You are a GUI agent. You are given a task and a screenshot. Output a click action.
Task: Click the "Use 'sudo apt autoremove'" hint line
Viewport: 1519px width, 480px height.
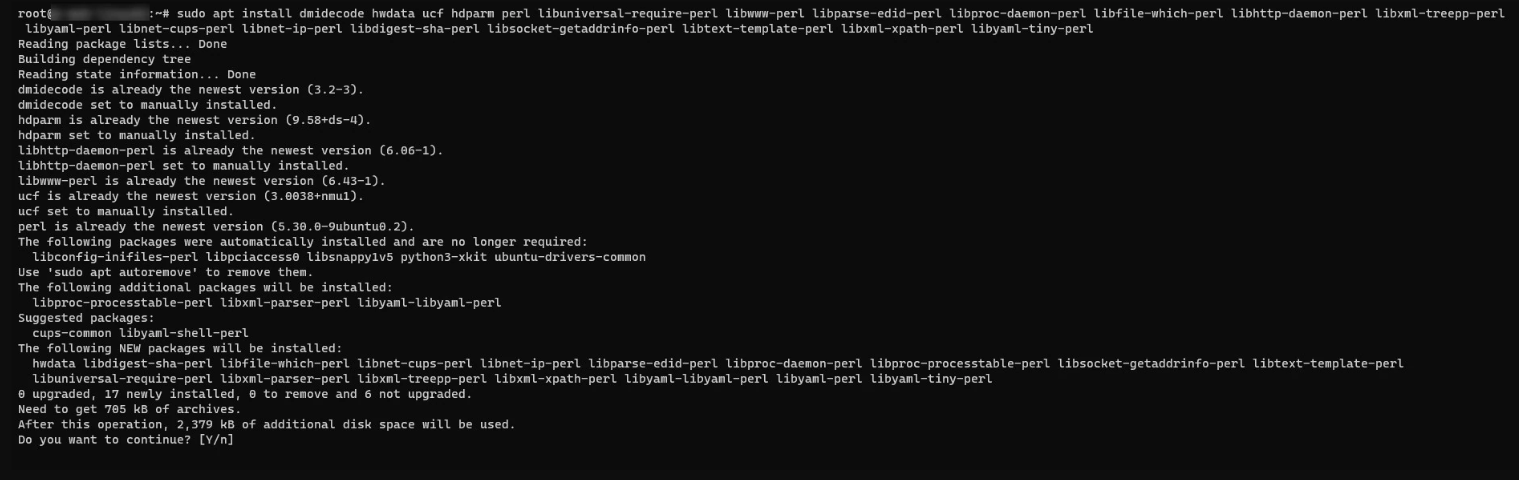(x=165, y=272)
